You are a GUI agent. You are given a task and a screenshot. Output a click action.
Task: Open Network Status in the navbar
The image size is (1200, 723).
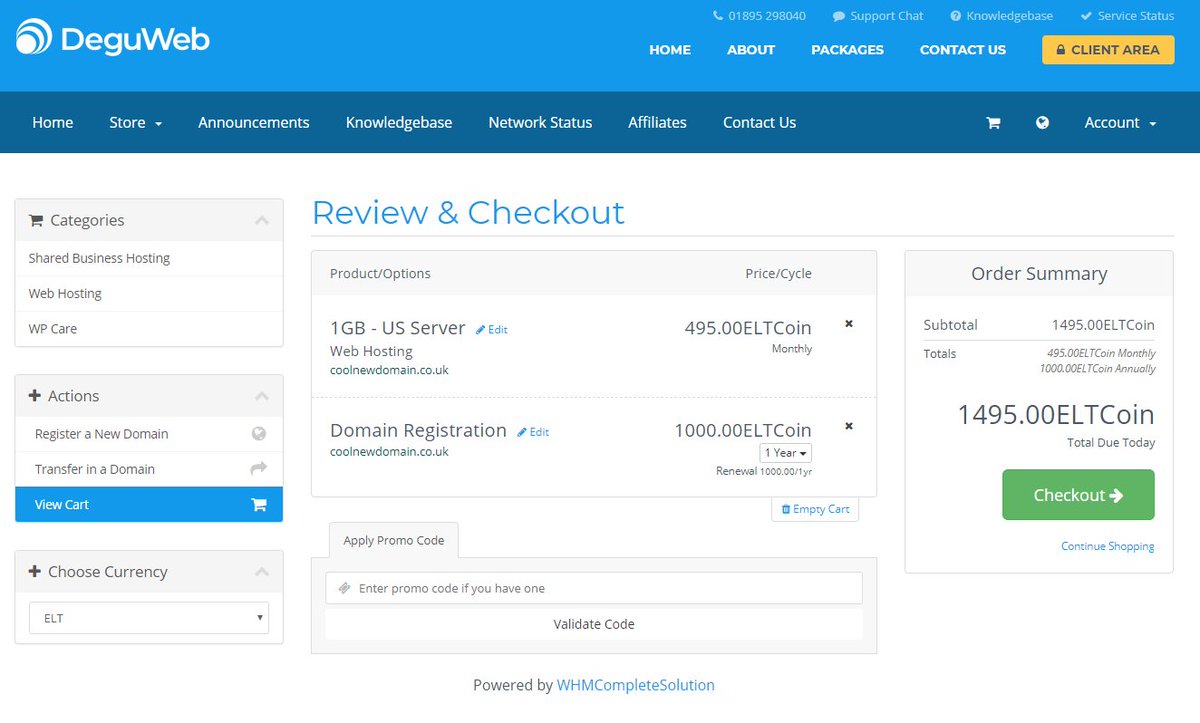[x=540, y=122]
